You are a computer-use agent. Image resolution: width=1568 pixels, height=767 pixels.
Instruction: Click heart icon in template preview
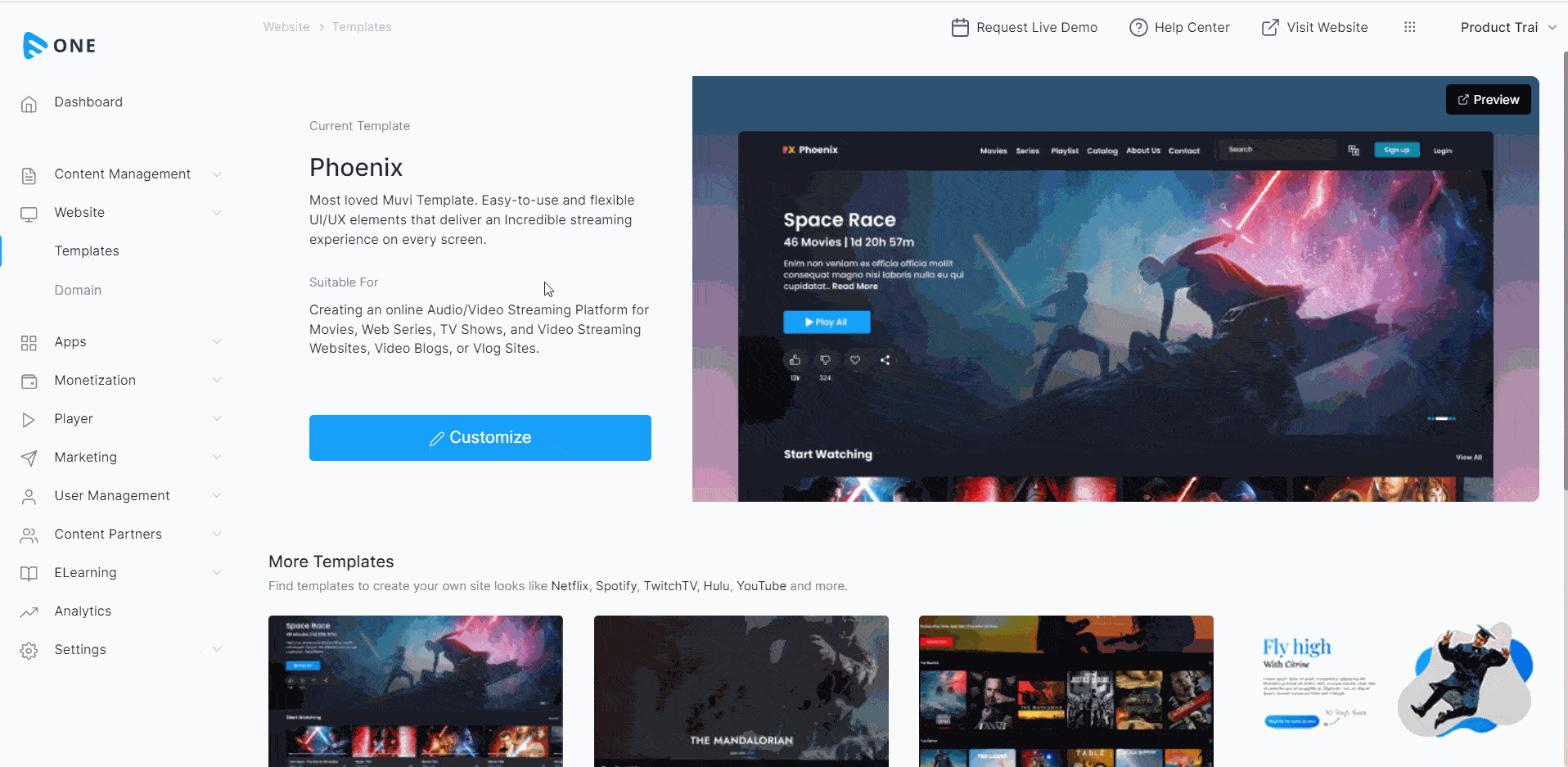(855, 360)
